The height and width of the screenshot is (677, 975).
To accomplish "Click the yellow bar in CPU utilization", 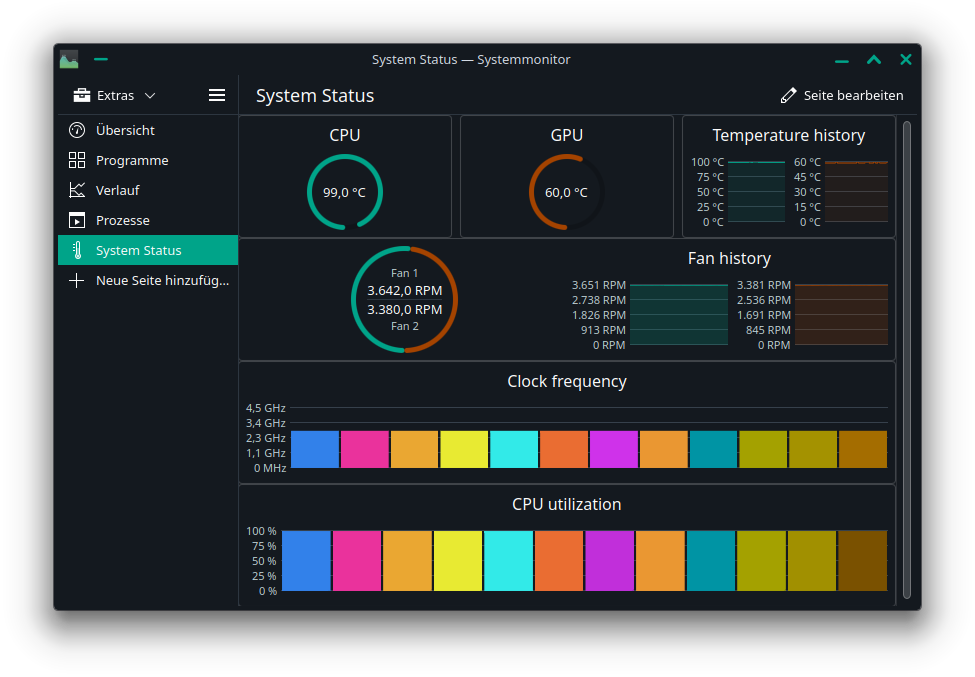I will [x=458, y=561].
